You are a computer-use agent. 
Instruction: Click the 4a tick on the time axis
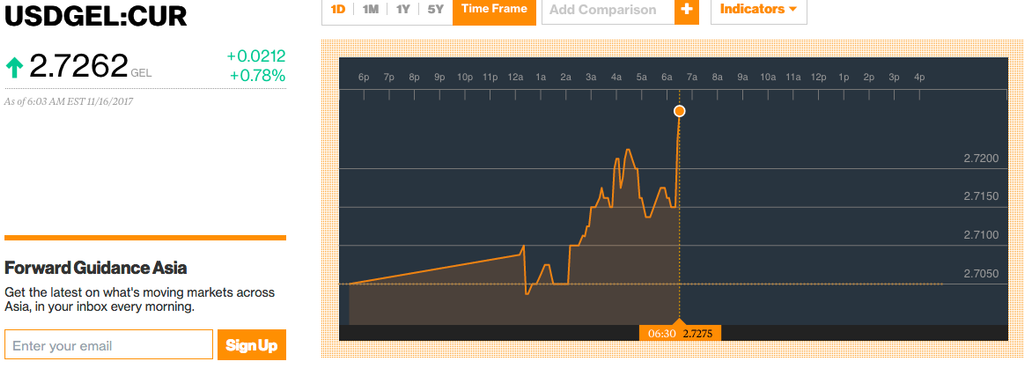click(616, 78)
